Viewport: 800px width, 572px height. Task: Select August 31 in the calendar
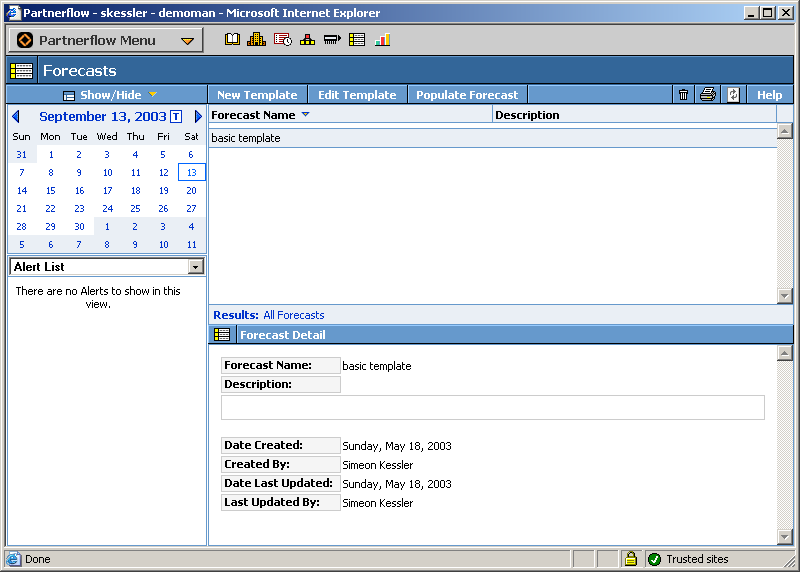[21, 155]
